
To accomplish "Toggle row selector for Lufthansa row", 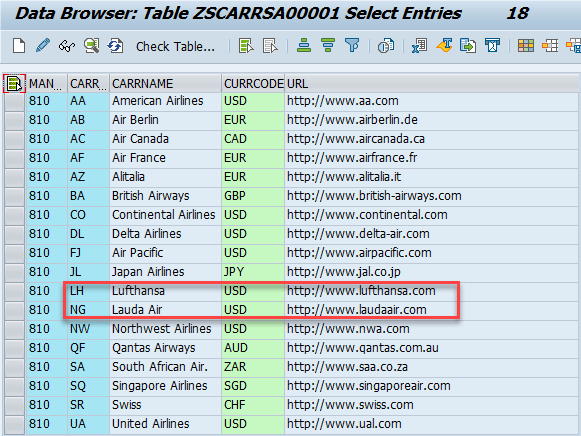I will tap(14, 291).
